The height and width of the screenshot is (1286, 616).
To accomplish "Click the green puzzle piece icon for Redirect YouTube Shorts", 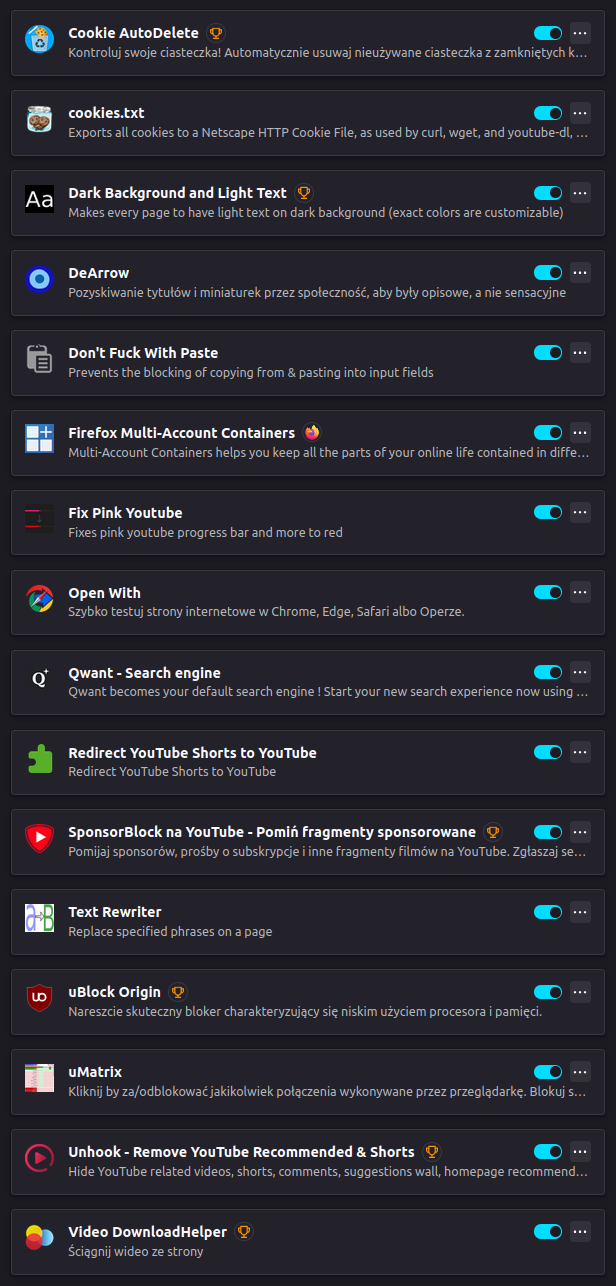I will pyautogui.click(x=39, y=759).
